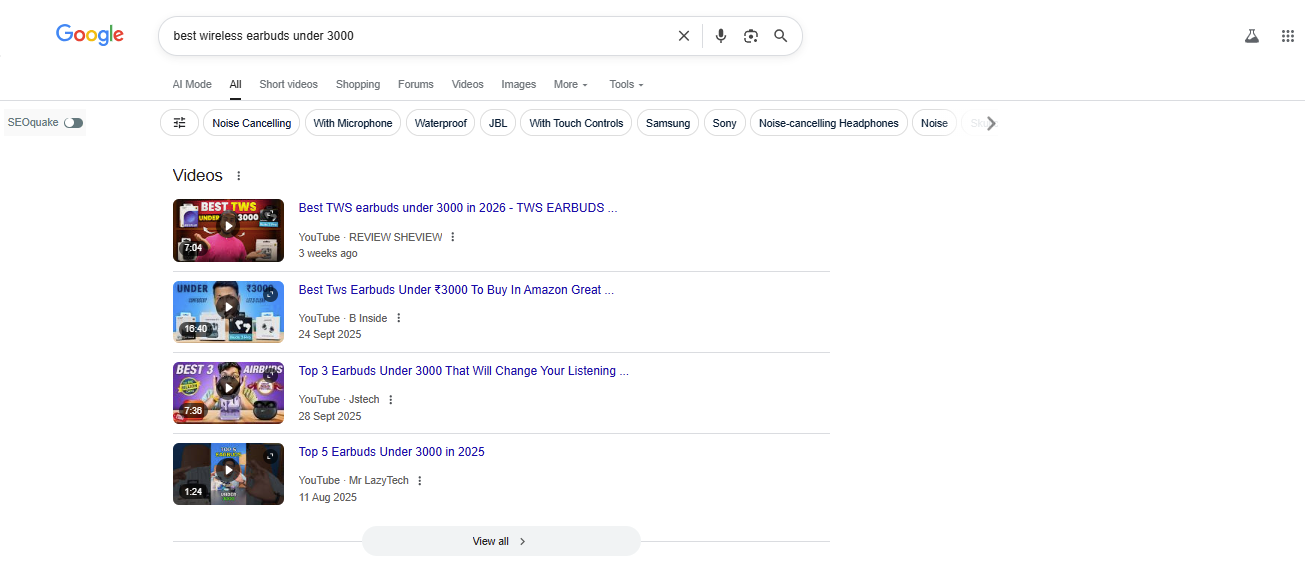Click the Videos section heading

coord(198,176)
